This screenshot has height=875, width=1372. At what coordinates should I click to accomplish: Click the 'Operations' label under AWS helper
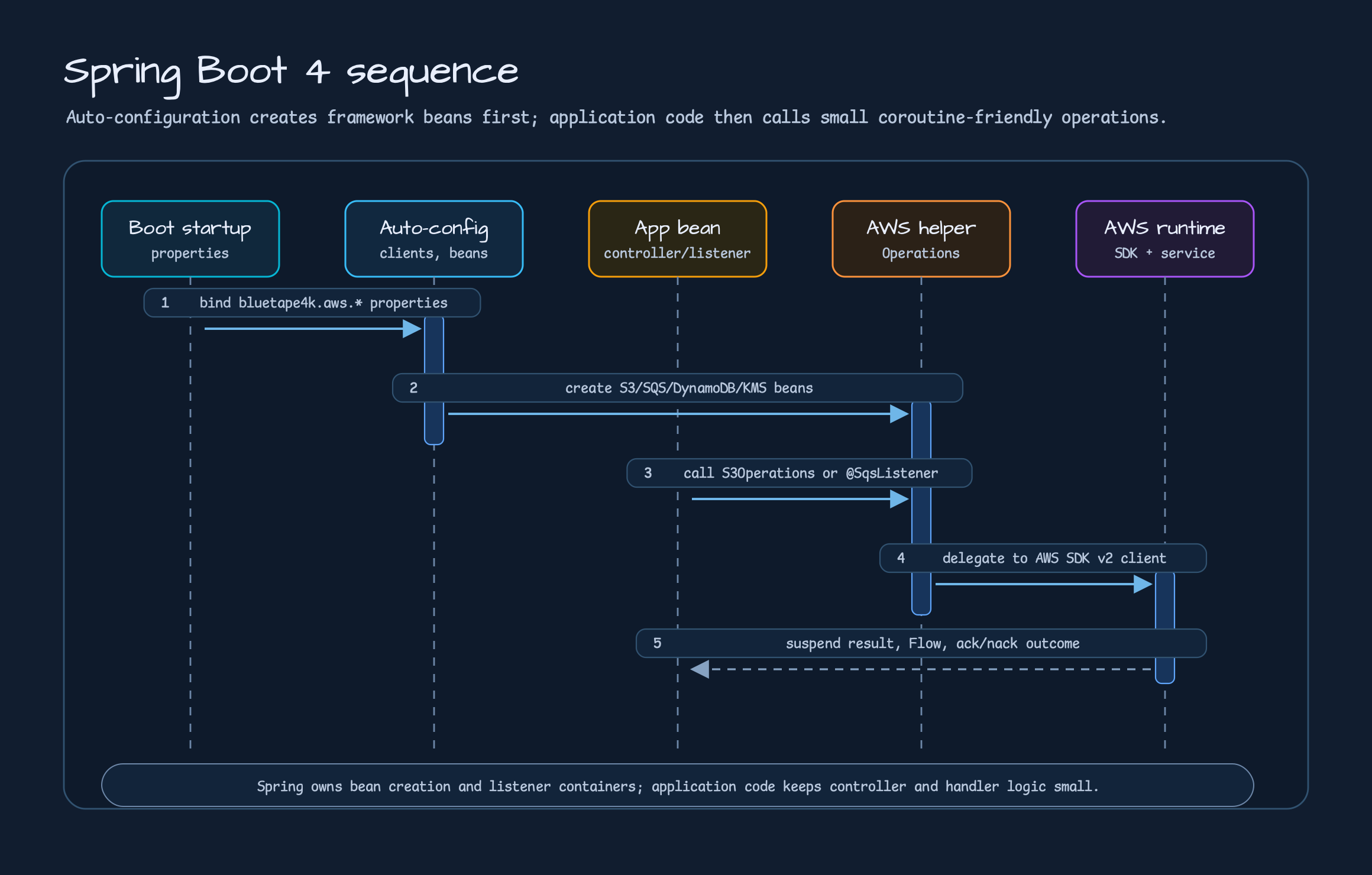click(921, 254)
